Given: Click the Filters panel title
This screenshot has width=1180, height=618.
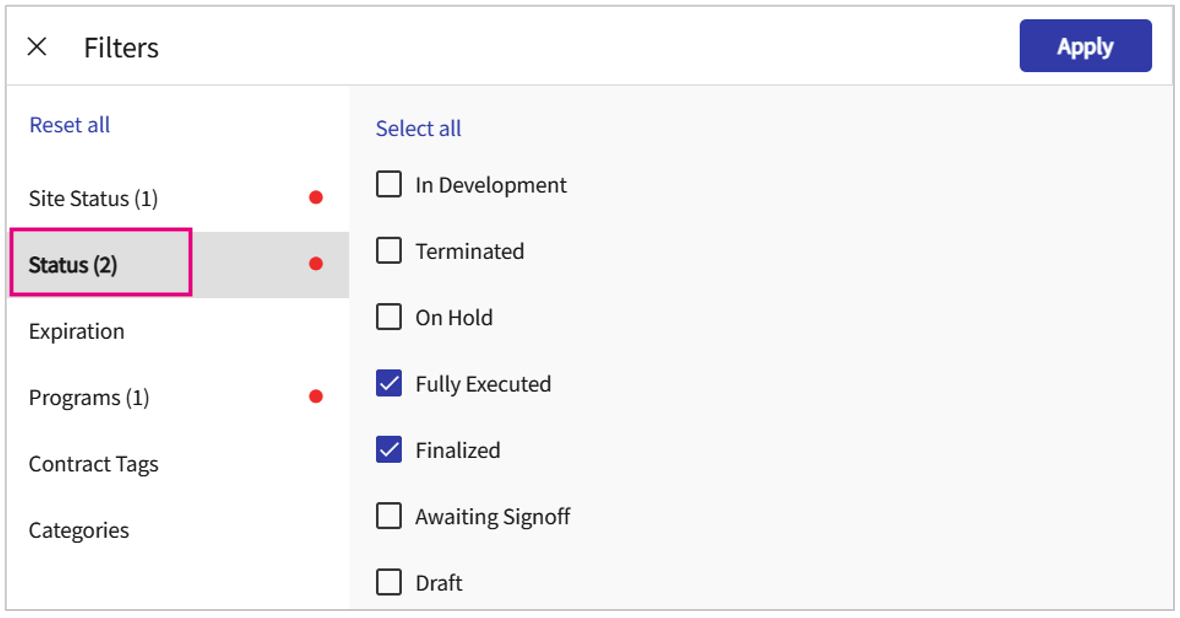Looking at the screenshot, I should (121, 48).
